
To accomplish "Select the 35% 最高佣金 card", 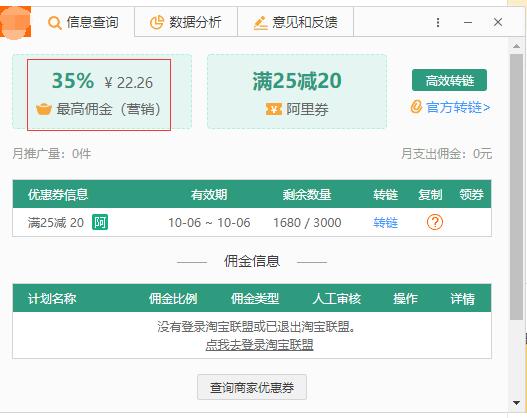I will coord(99,95).
